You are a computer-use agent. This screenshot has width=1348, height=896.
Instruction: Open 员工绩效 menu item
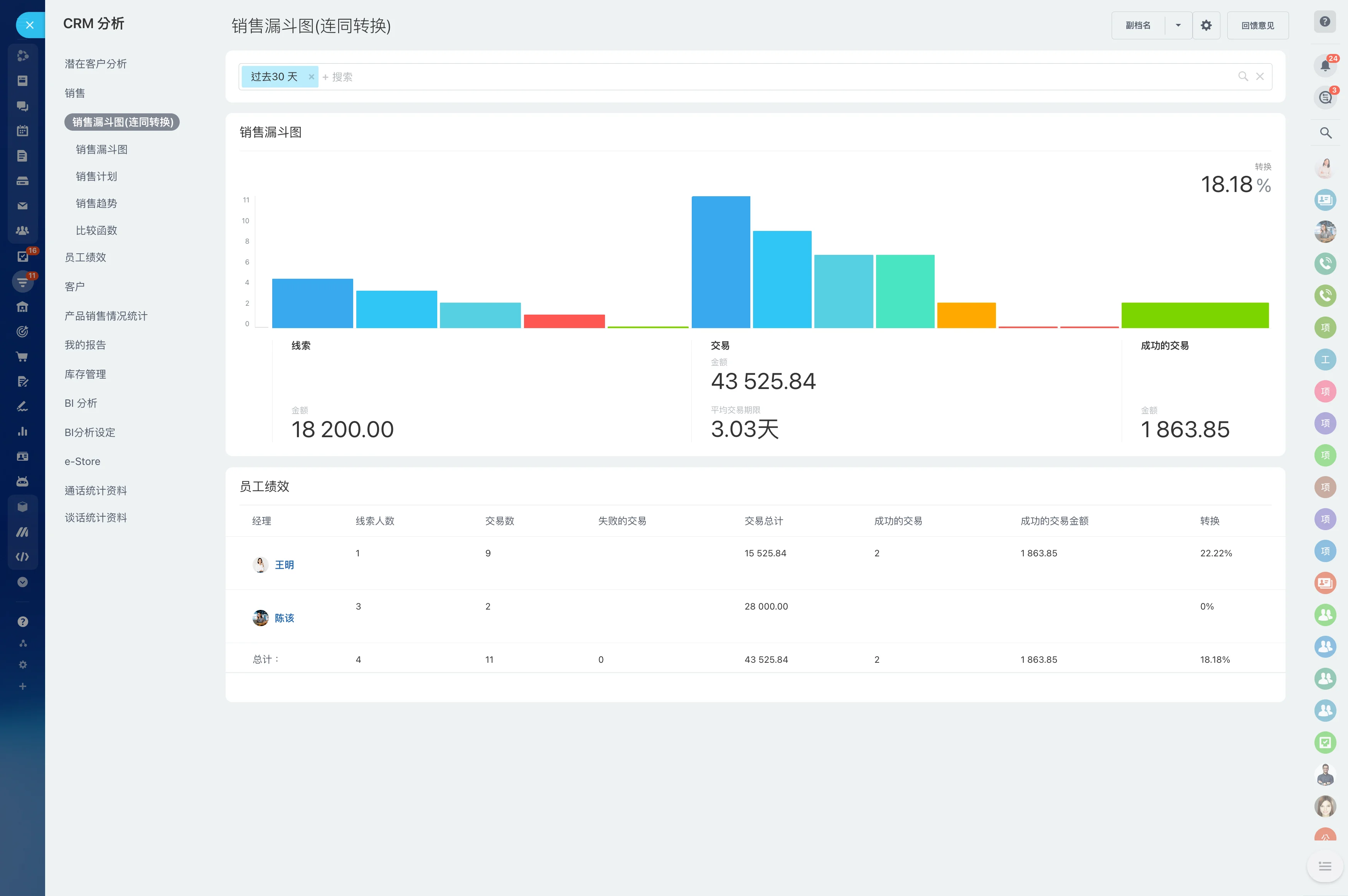pyautogui.click(x=85, y=257)
